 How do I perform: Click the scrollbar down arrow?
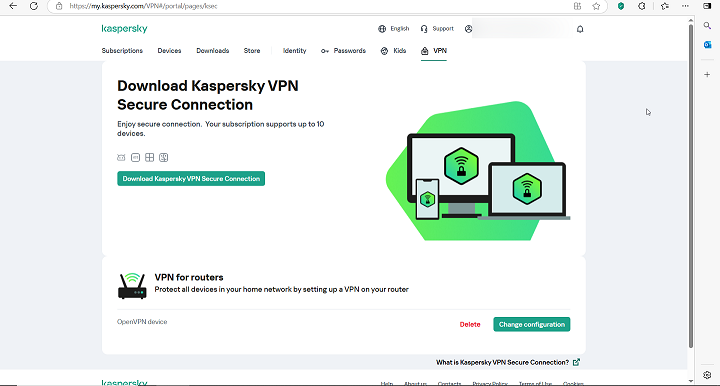click(x=691, y=381)
